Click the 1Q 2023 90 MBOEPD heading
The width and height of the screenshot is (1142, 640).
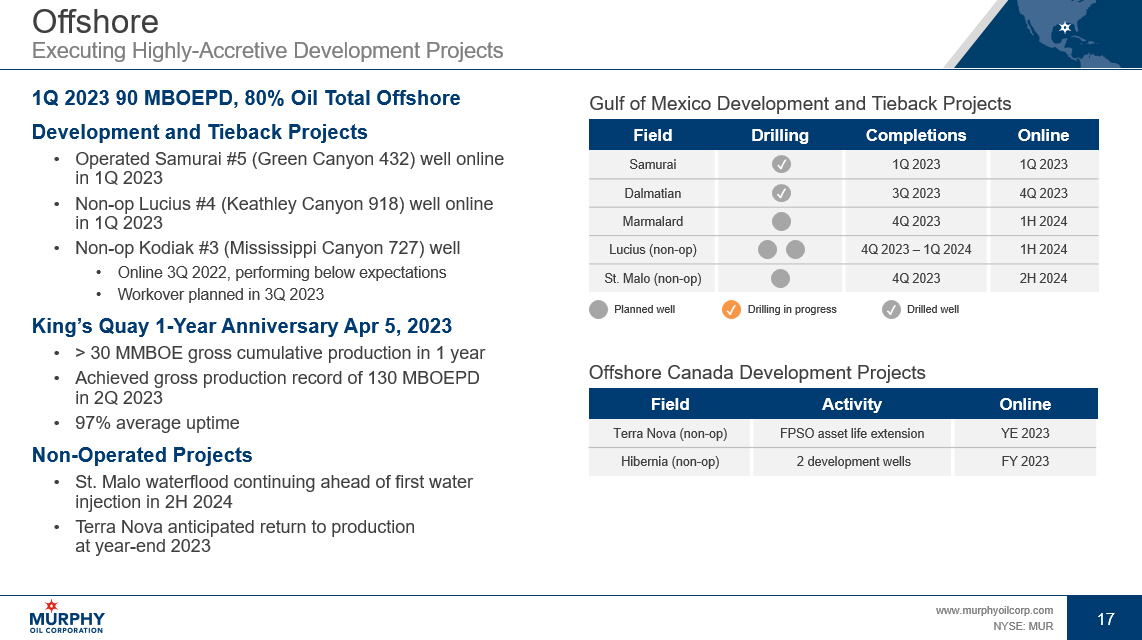tap(246, 98)
